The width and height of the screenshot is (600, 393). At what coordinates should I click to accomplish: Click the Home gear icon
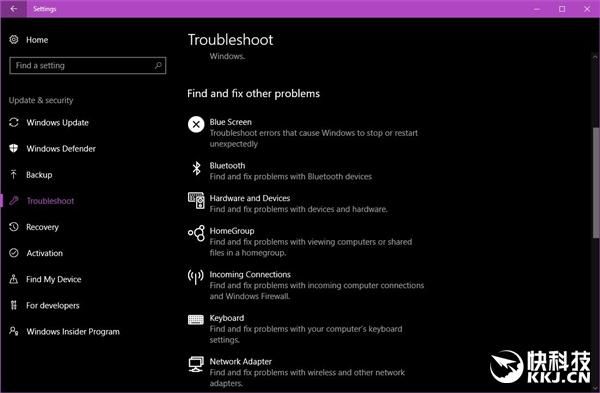point(14,39)
